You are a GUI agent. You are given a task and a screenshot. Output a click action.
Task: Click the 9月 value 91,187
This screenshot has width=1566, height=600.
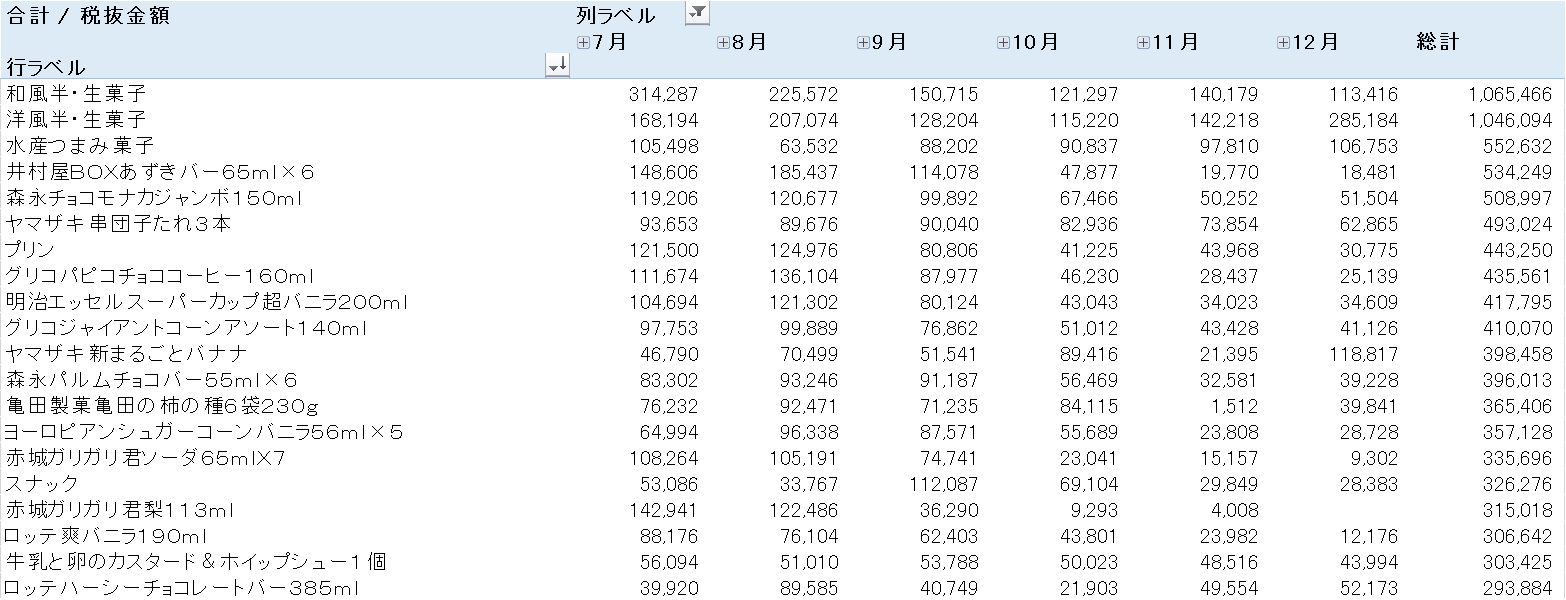tap(949, 380)
